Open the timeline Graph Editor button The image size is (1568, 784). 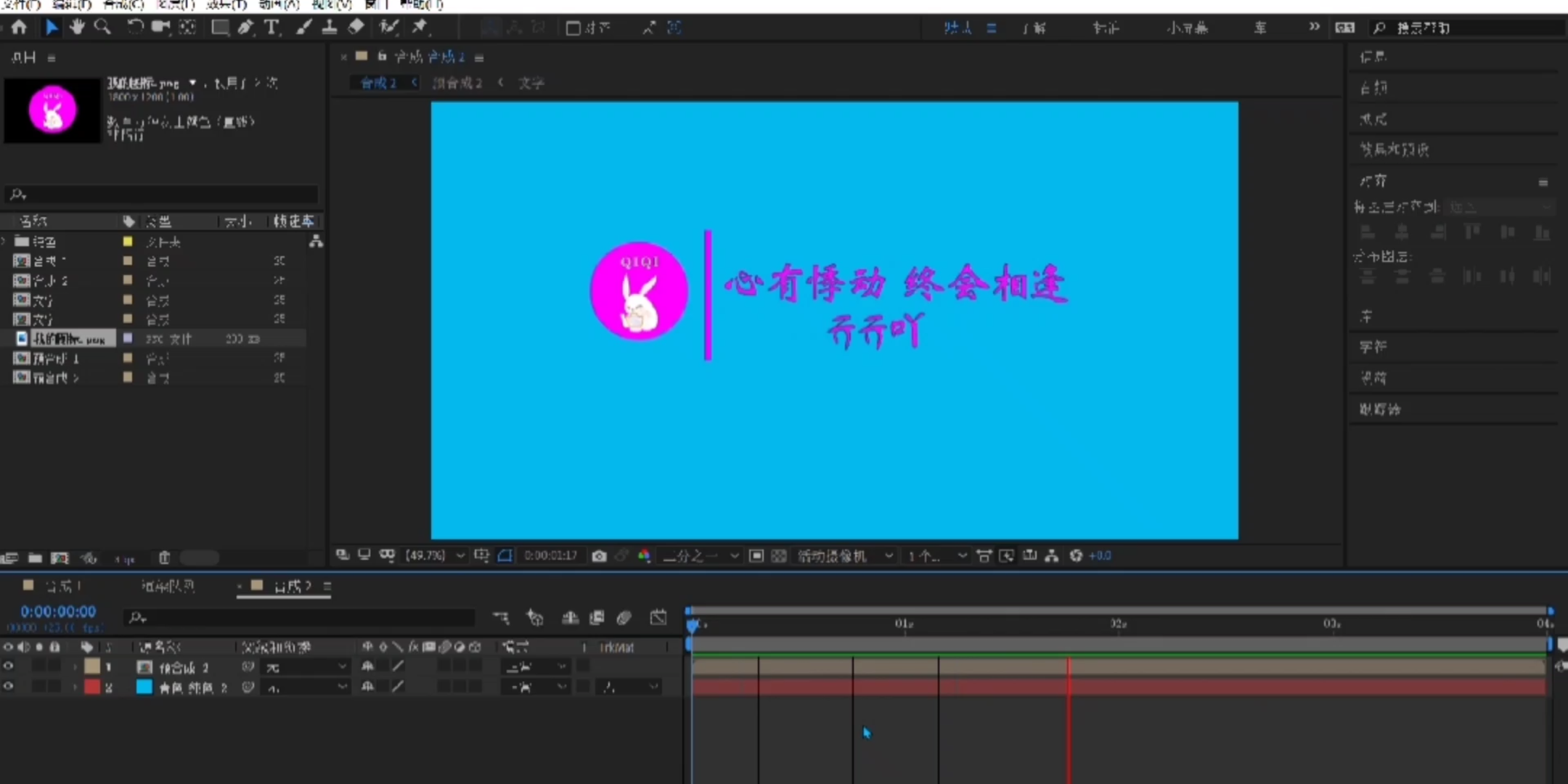[x=658, y=618]
